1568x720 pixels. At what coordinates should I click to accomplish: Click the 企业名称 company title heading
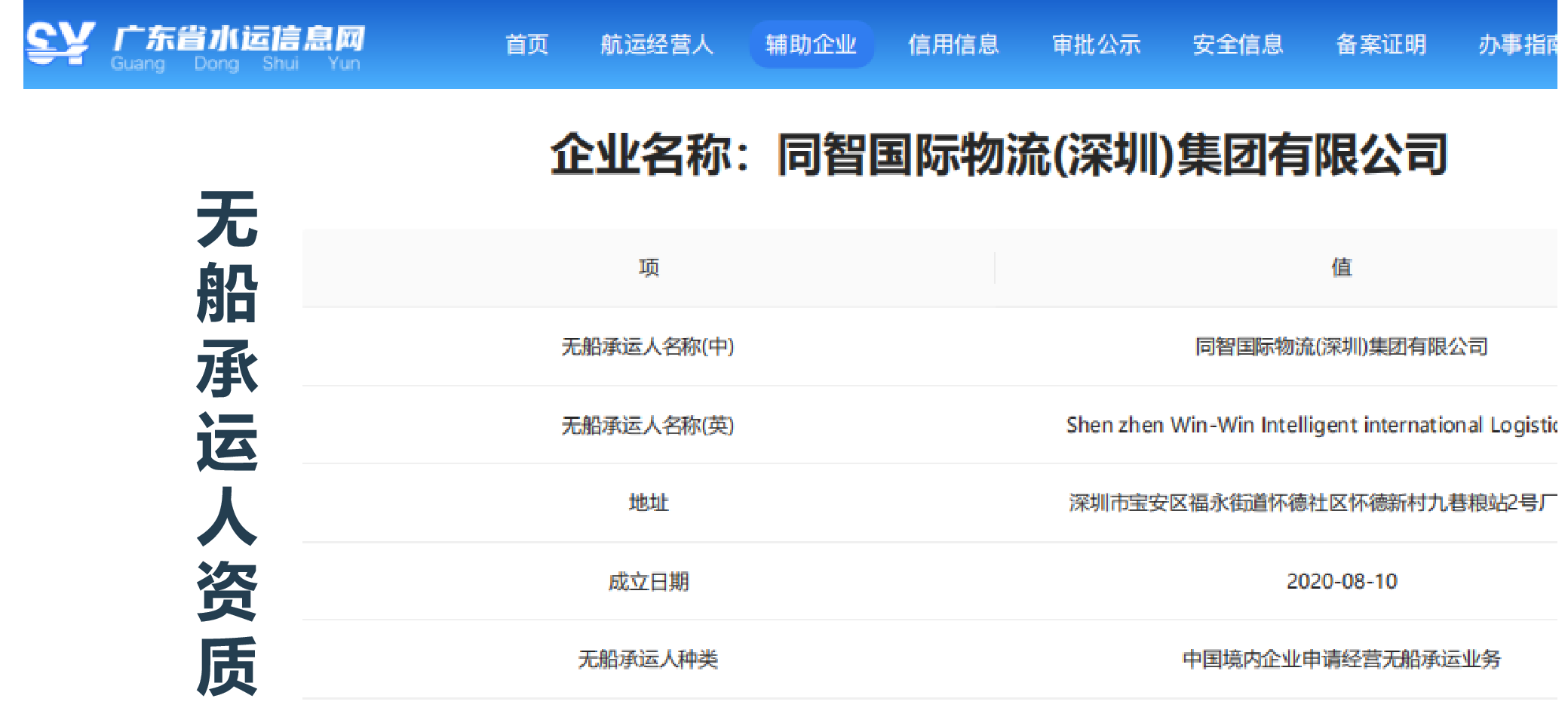pyautogui.click(x=999, y=155)
